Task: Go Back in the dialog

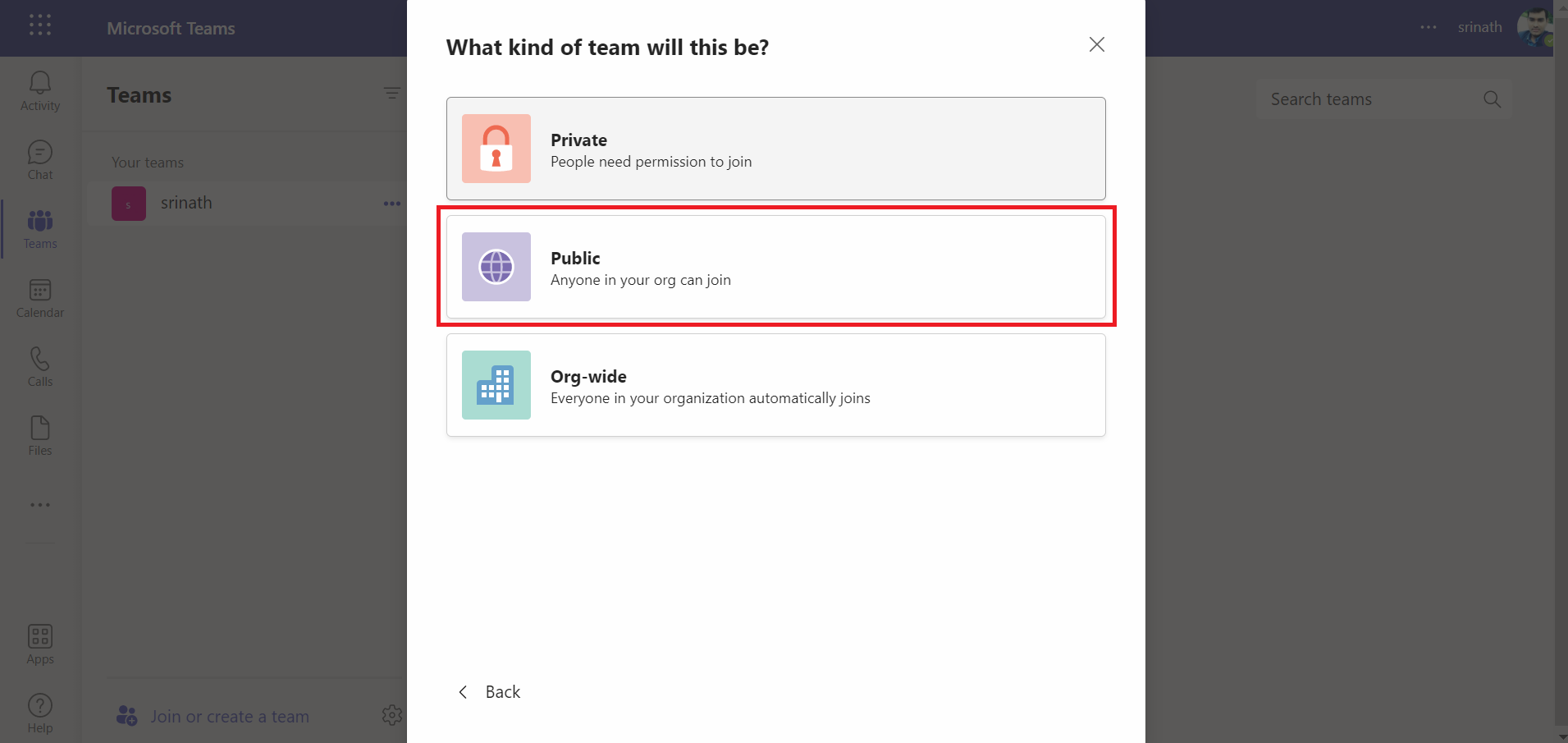Action: tap(490, 692)
